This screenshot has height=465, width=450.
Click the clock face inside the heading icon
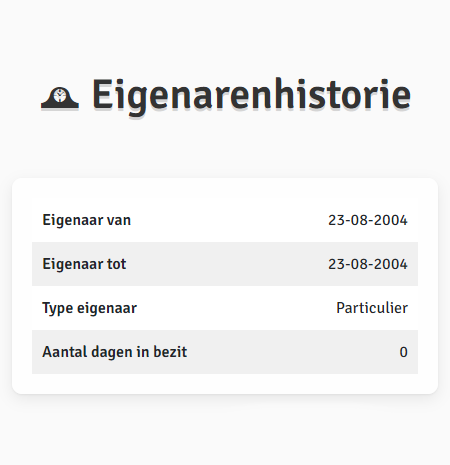click(60, 96)
